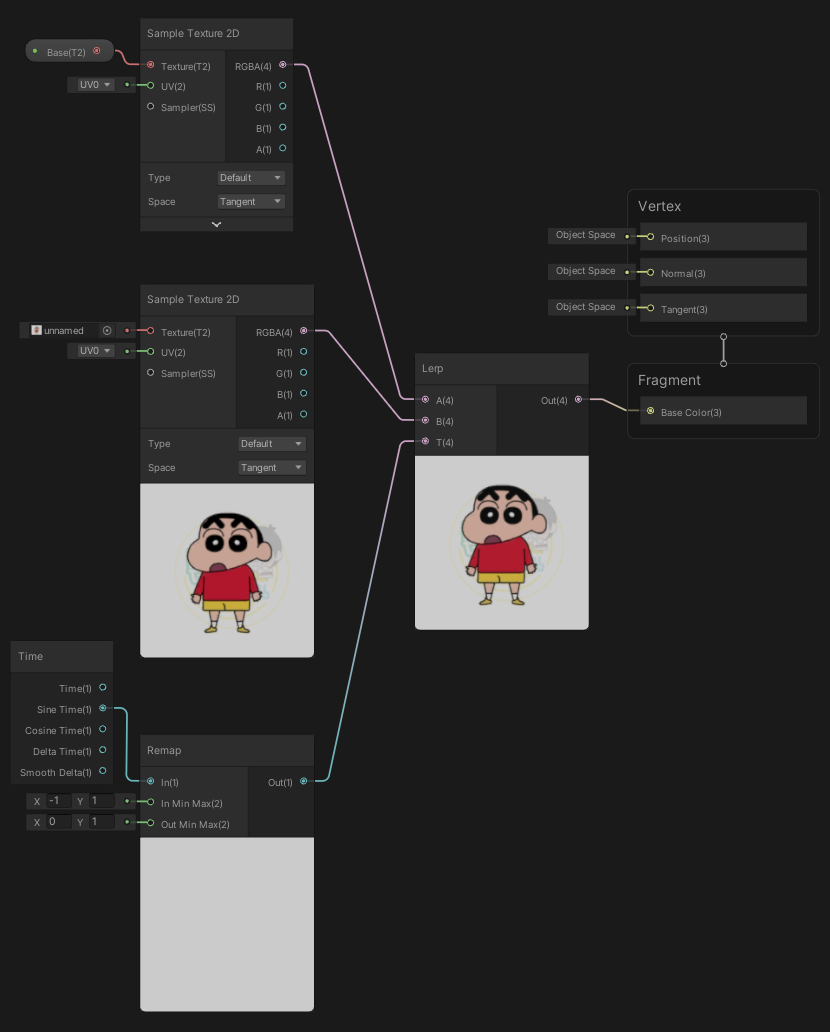This screenshot has height=1032, width=830.
Task: Click the Smooth Delta(1) output port
Action: tap(103, 771)
